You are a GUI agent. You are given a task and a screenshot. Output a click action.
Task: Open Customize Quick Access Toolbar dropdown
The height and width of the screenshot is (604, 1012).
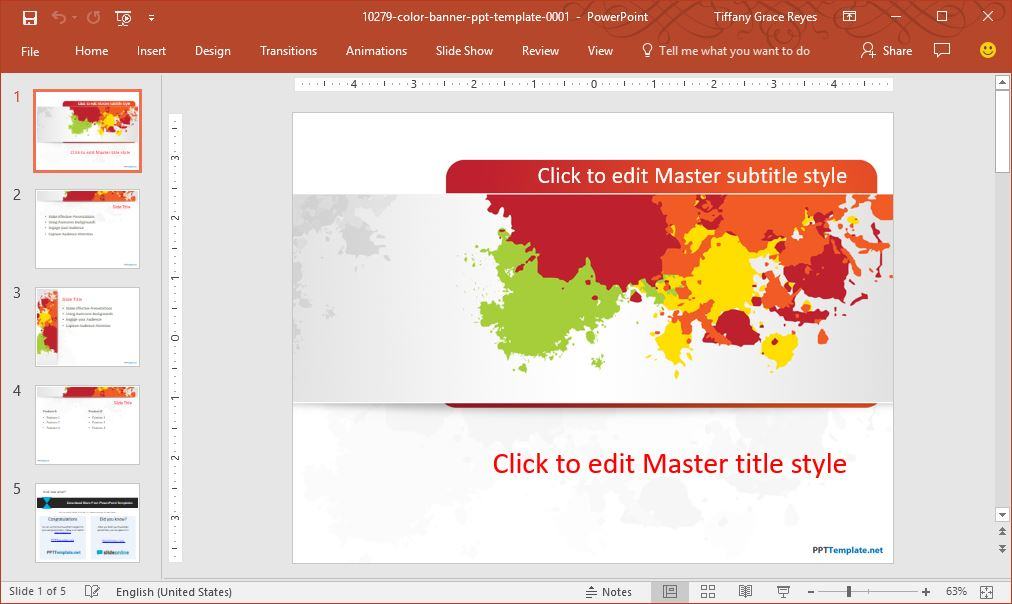(151, 18)
